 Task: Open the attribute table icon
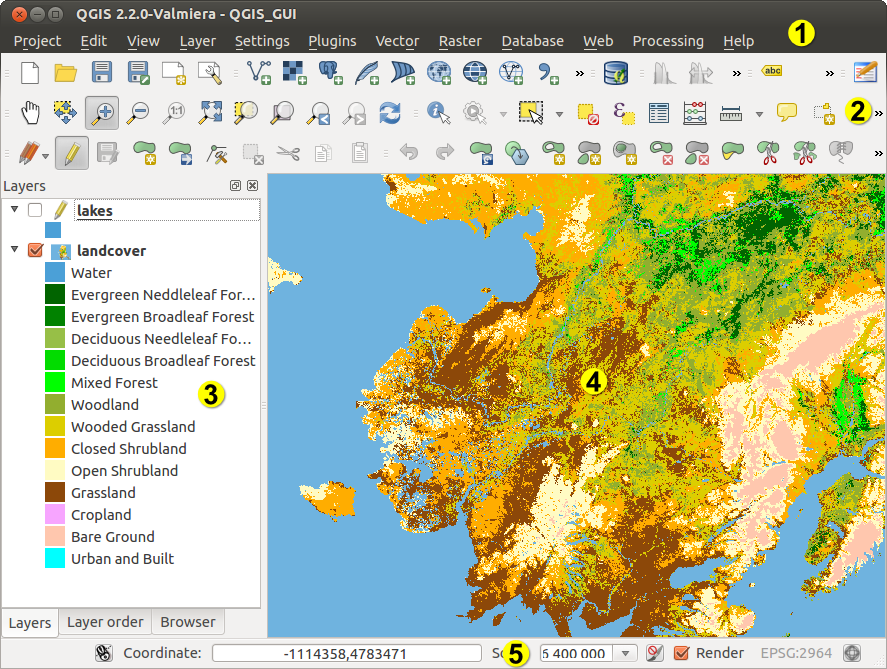coord(658,113)
